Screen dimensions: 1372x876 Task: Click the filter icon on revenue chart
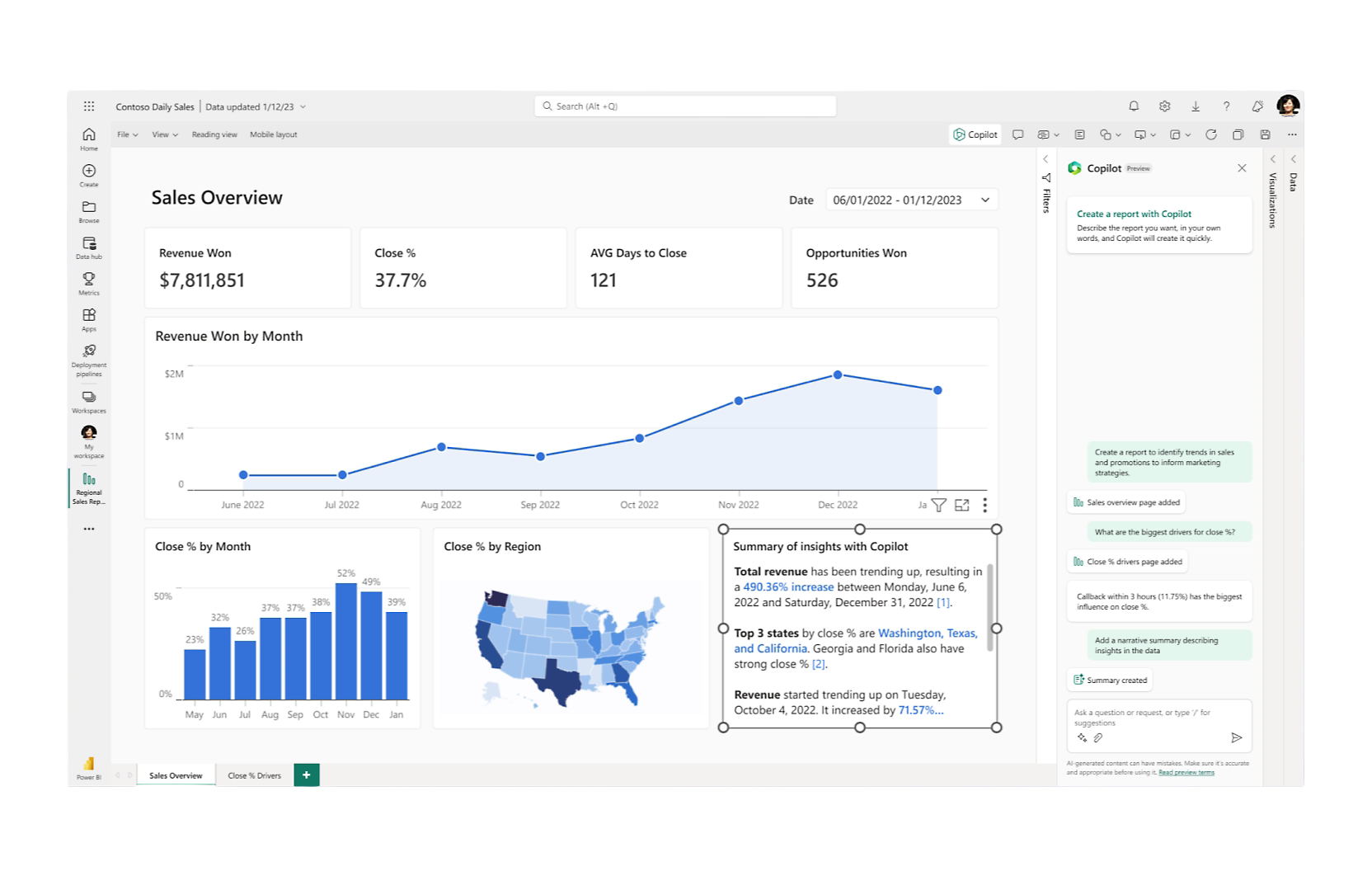[938, 505]
